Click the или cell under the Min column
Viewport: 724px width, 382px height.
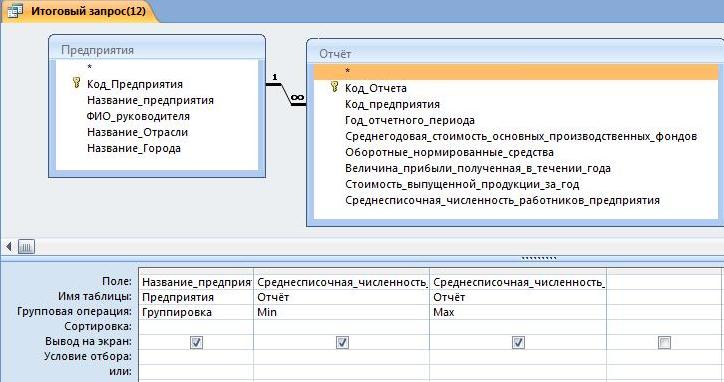click(341, 371)
